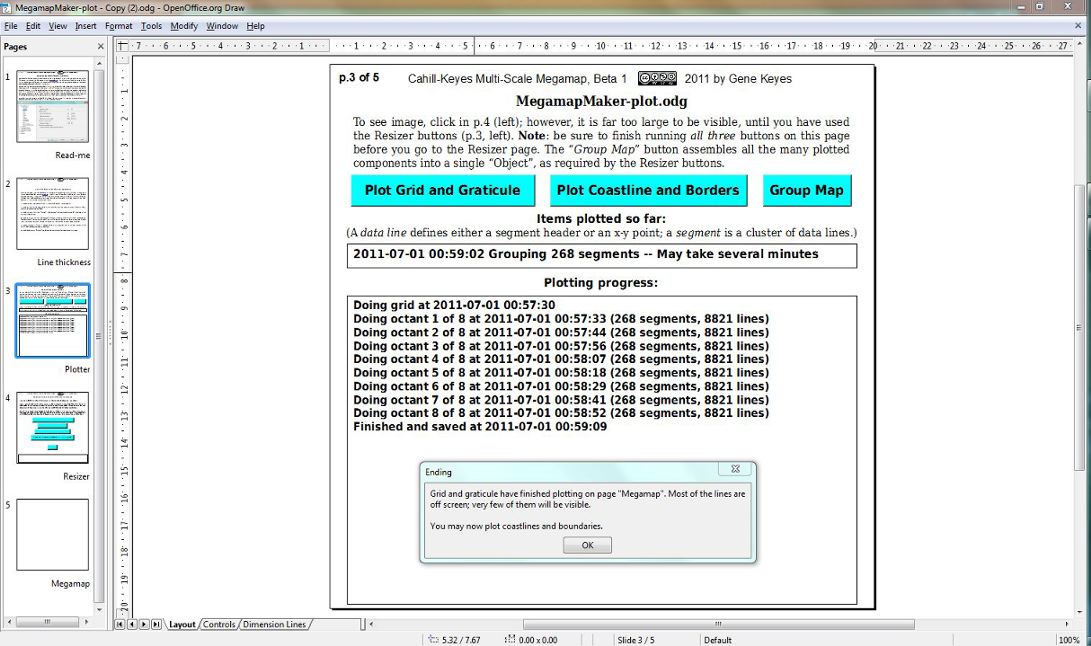This screenshot has width=1091, height=646.
Task: Click the canvas horizontal scroll-left arrow
Action: point(372,624)
